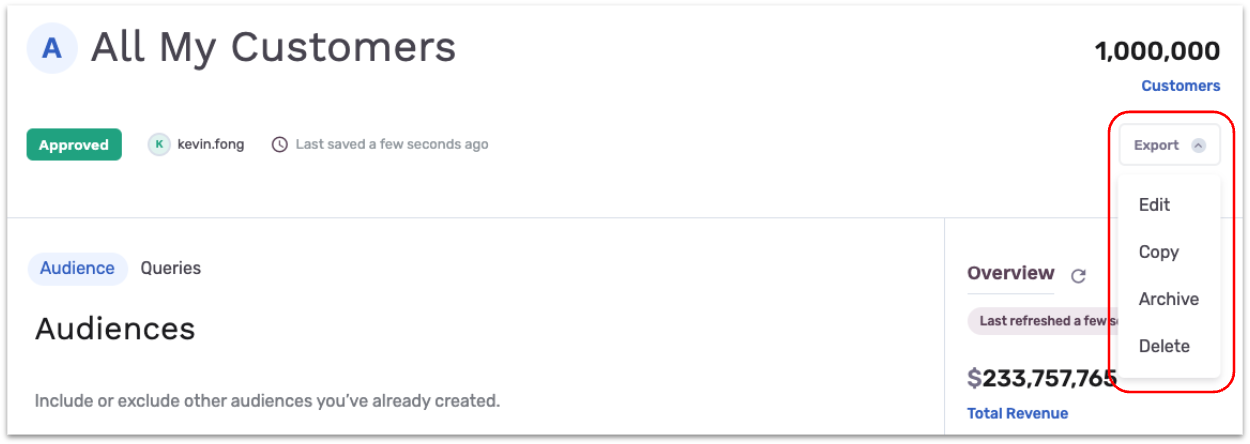This screenshot has height=444, width=1250.
Task: Click the kevin.fong username label
Action: [x=211, y=144]
